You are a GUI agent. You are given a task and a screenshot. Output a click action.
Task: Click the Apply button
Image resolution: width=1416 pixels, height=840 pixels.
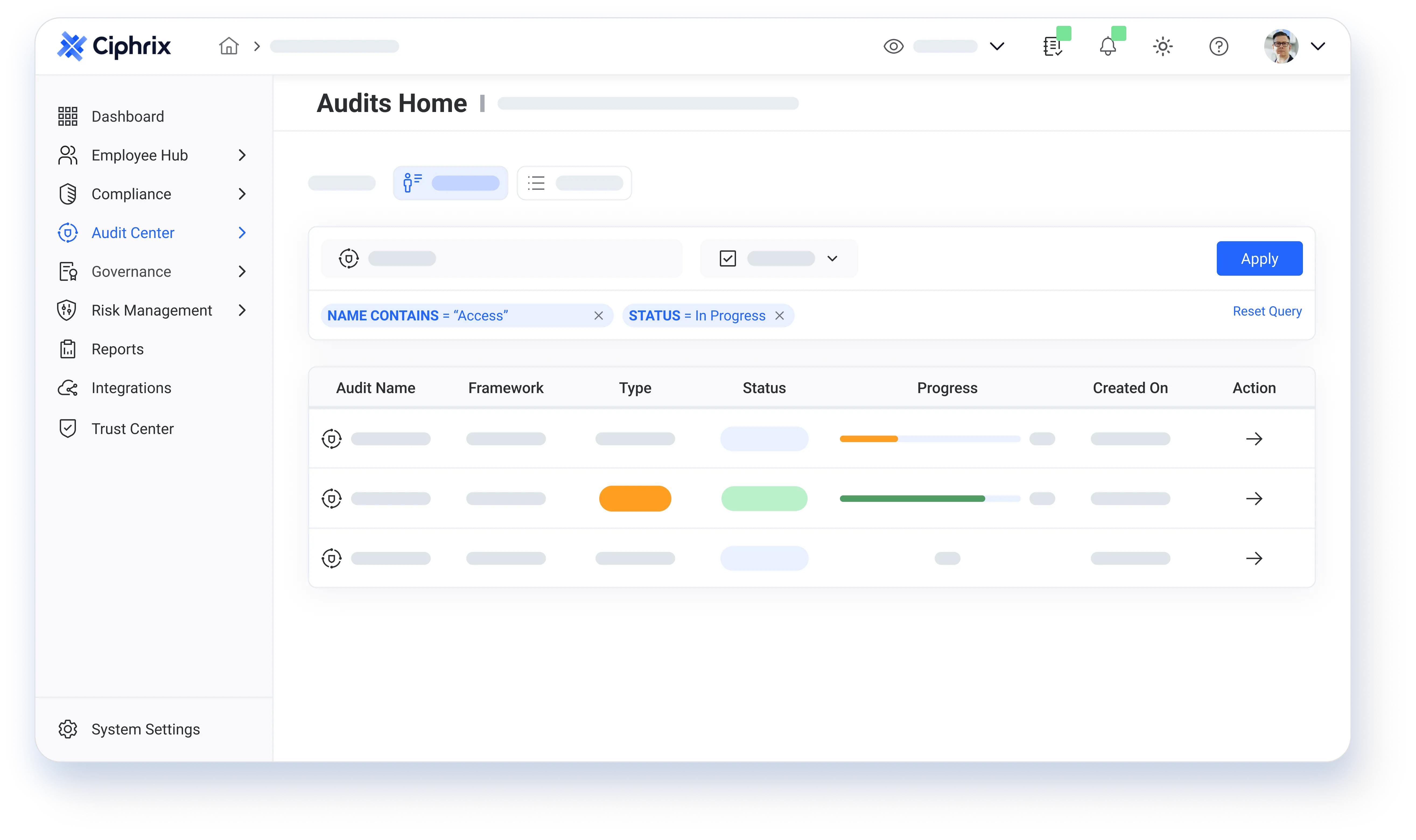[1259, 259]
